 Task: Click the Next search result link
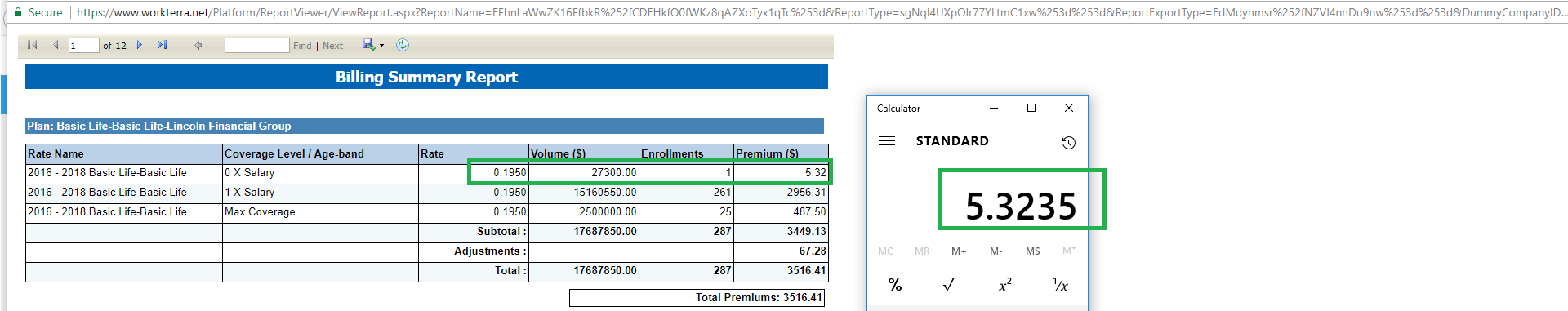click(x=332, y=46)
